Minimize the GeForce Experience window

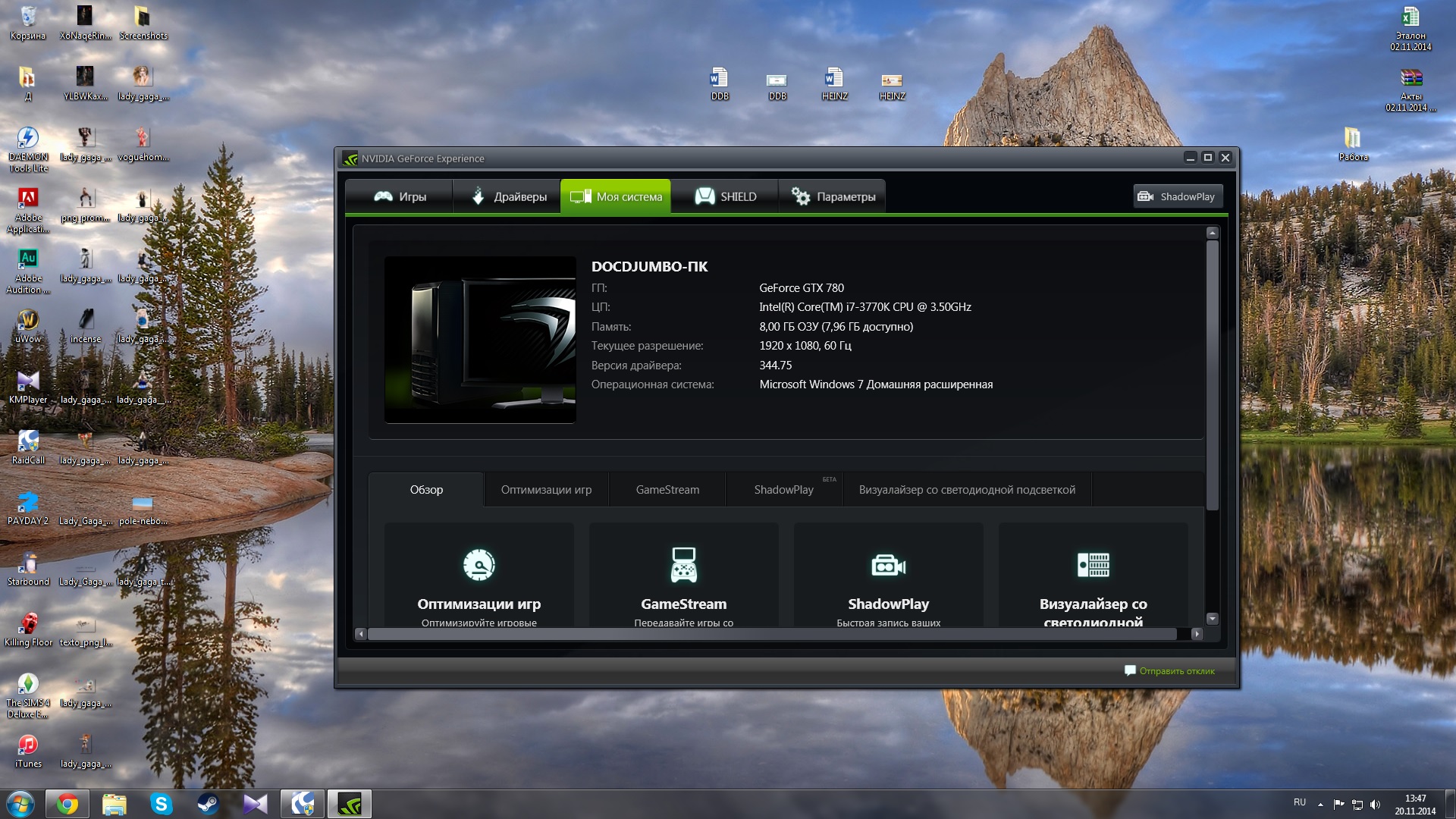(x=1191, y=158)
